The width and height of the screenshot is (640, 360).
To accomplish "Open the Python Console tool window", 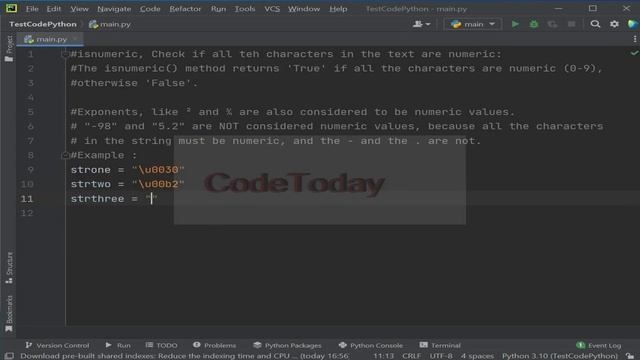I will pos(371,345).
